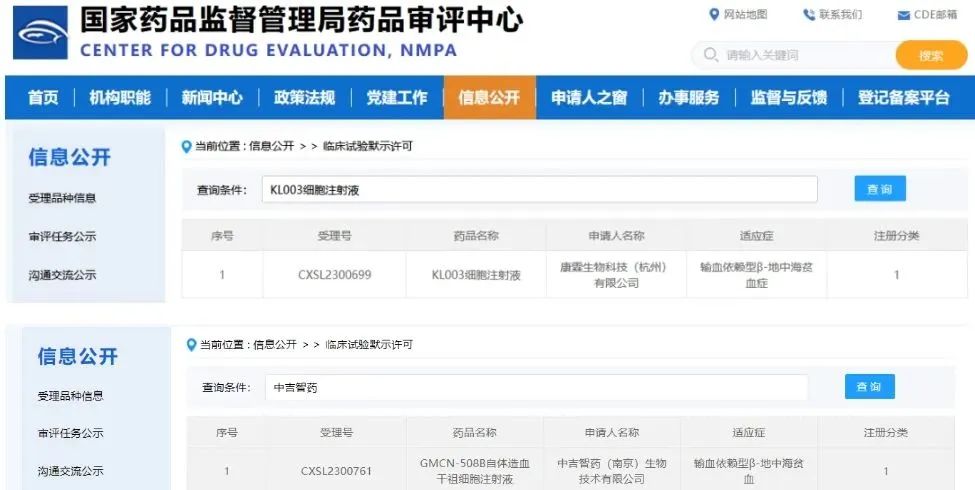Click 受理号 column header in upper table

[335, 236]
